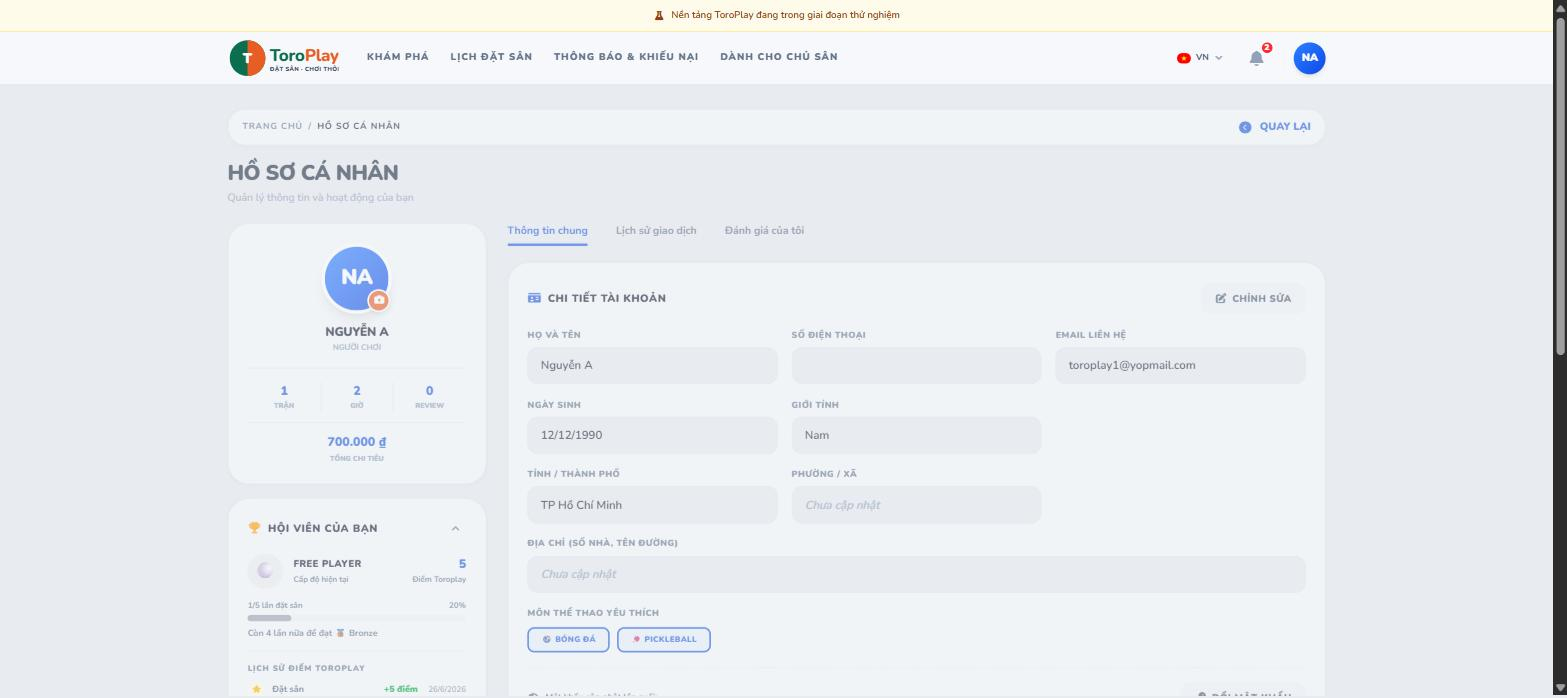The width and height of the screenshot is (1567, 698).
Task: Click the flask icon in the test banner
Action: point(659,15)
